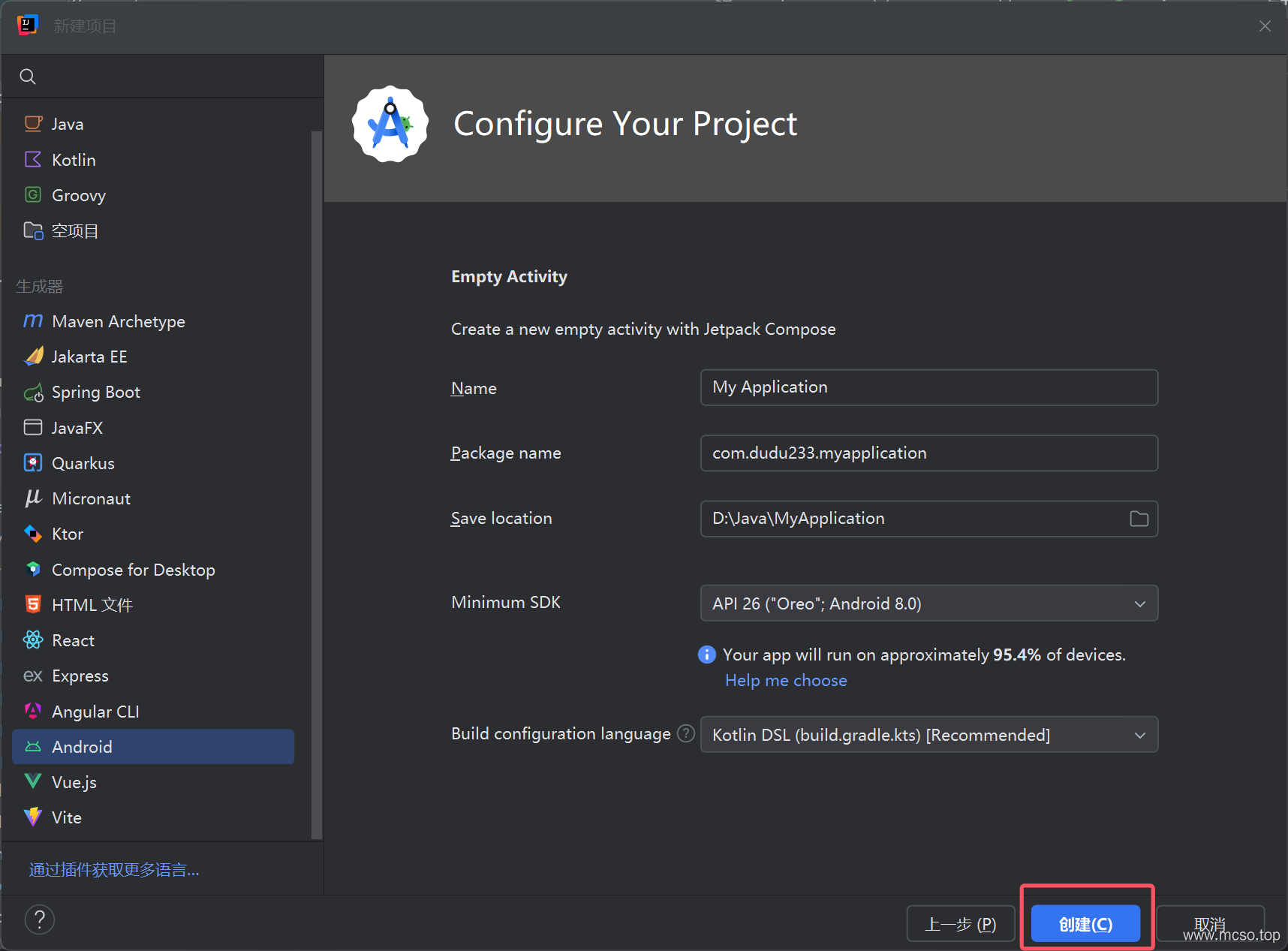Screen dimensions: 1288x951
Task: Select Express list entry text
Action: 80,676
